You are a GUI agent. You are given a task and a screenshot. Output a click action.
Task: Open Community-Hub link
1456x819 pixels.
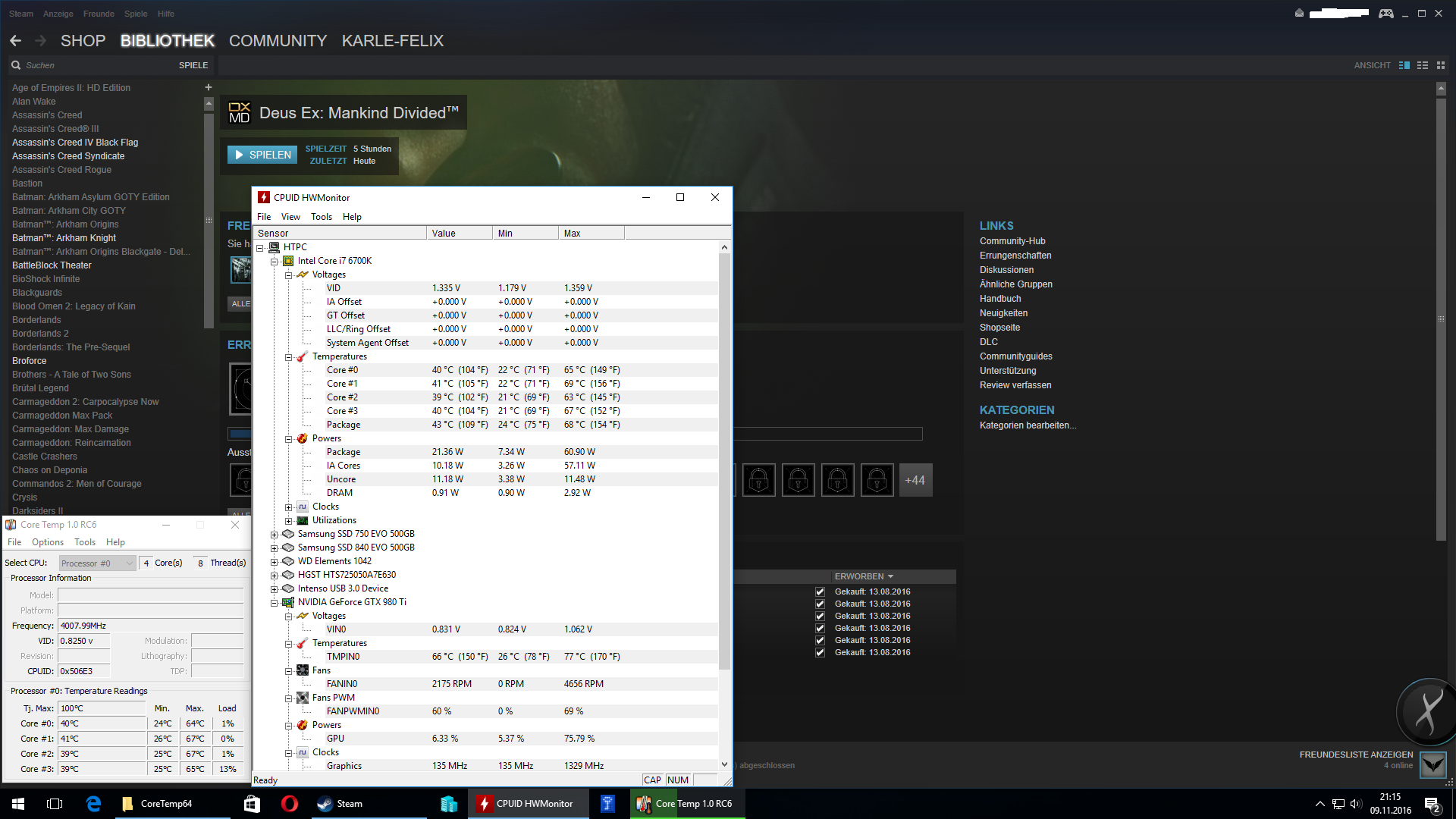1012,241
